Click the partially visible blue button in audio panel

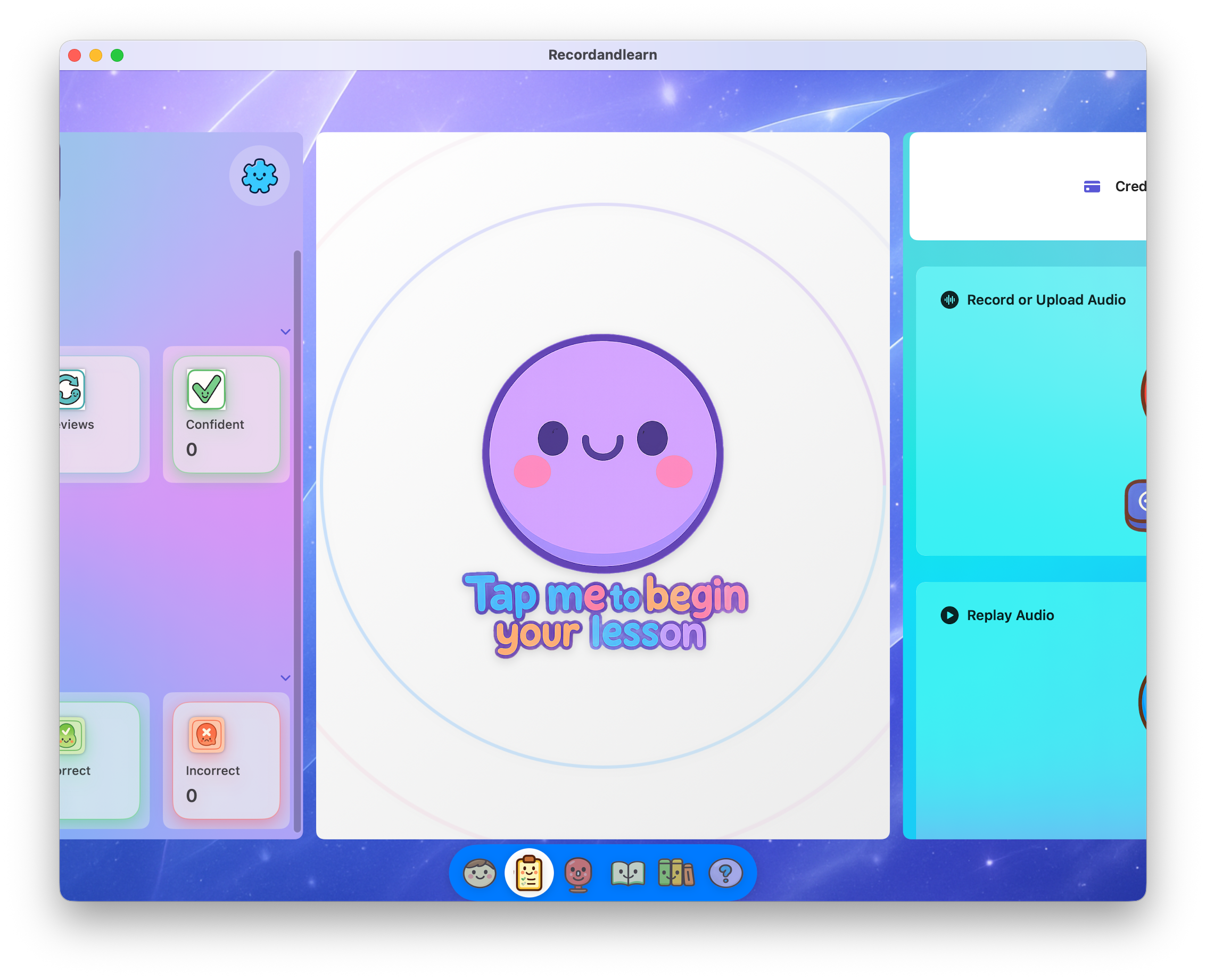tap(1135, 505)
